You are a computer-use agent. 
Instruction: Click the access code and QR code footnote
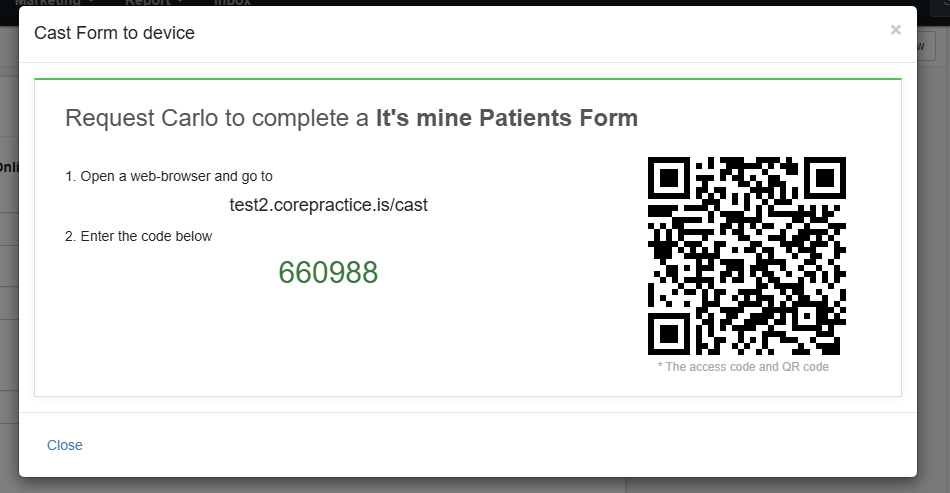743,367
